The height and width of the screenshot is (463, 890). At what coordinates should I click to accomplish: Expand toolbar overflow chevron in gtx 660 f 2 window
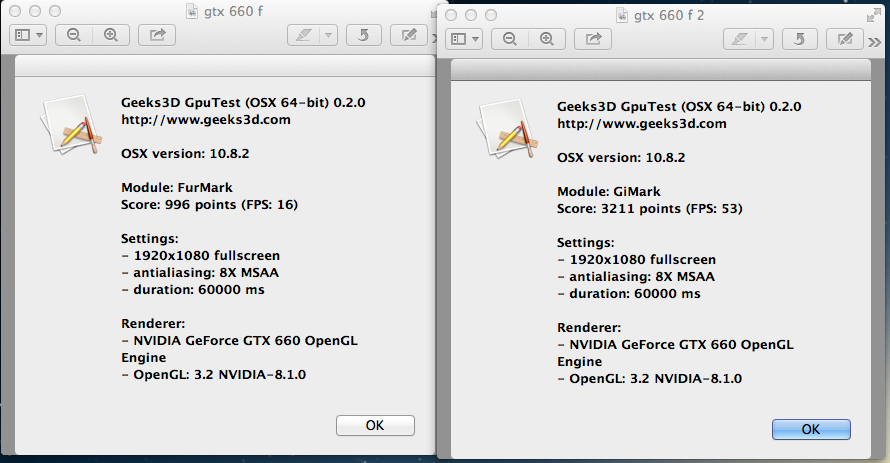point(875,42)
